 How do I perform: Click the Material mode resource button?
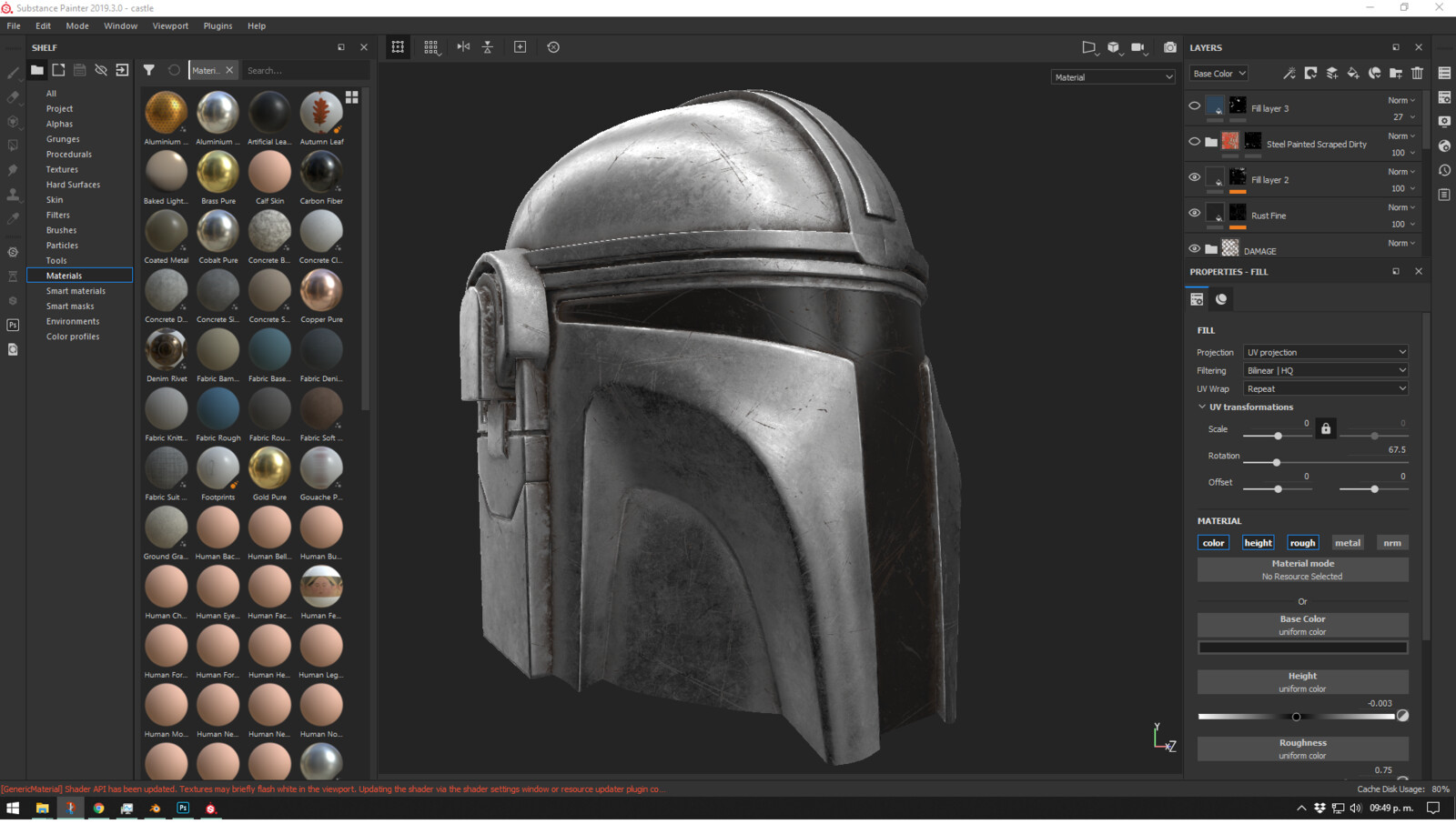[x=1303, y=569]
